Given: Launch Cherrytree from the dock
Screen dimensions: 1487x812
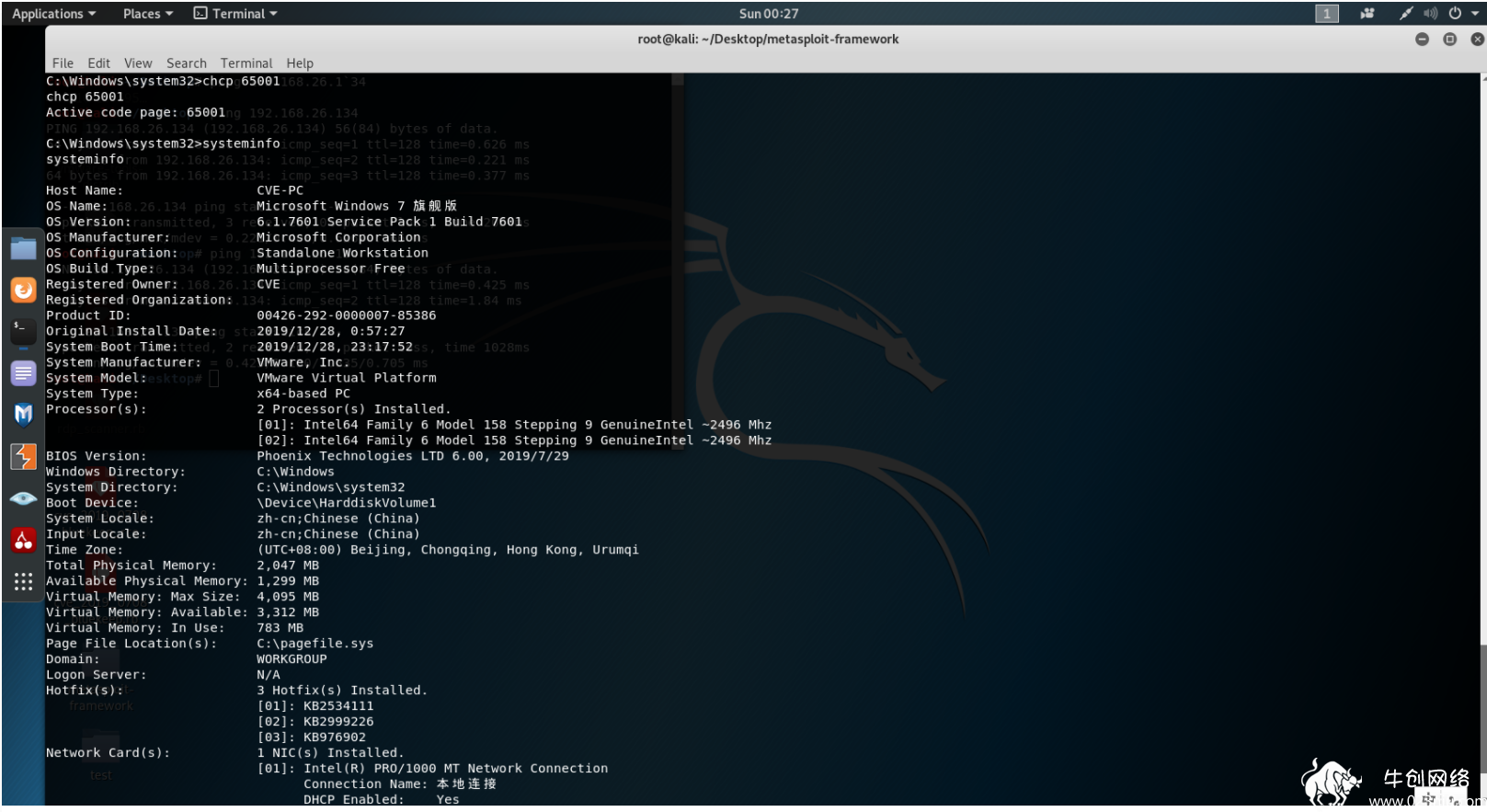Looking at the screenshot, I should point(23,540).
